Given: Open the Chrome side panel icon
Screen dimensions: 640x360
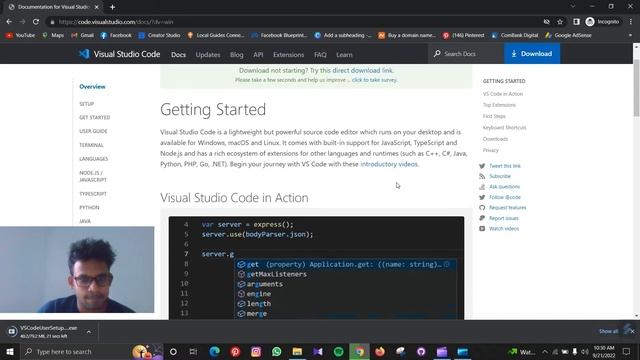Looking at the screenshot, I should [576, 22].
